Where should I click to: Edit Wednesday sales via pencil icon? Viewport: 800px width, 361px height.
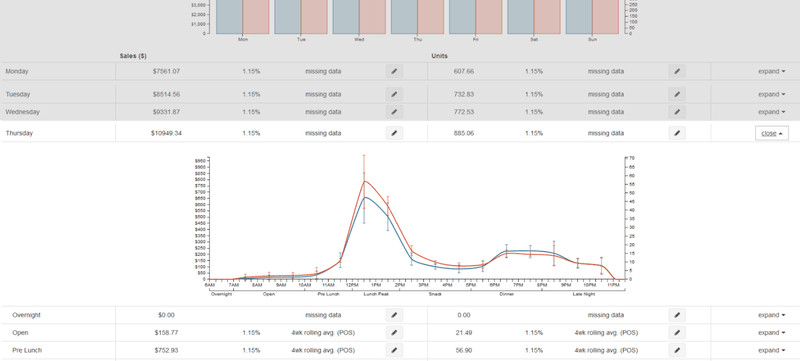point(394,112)
